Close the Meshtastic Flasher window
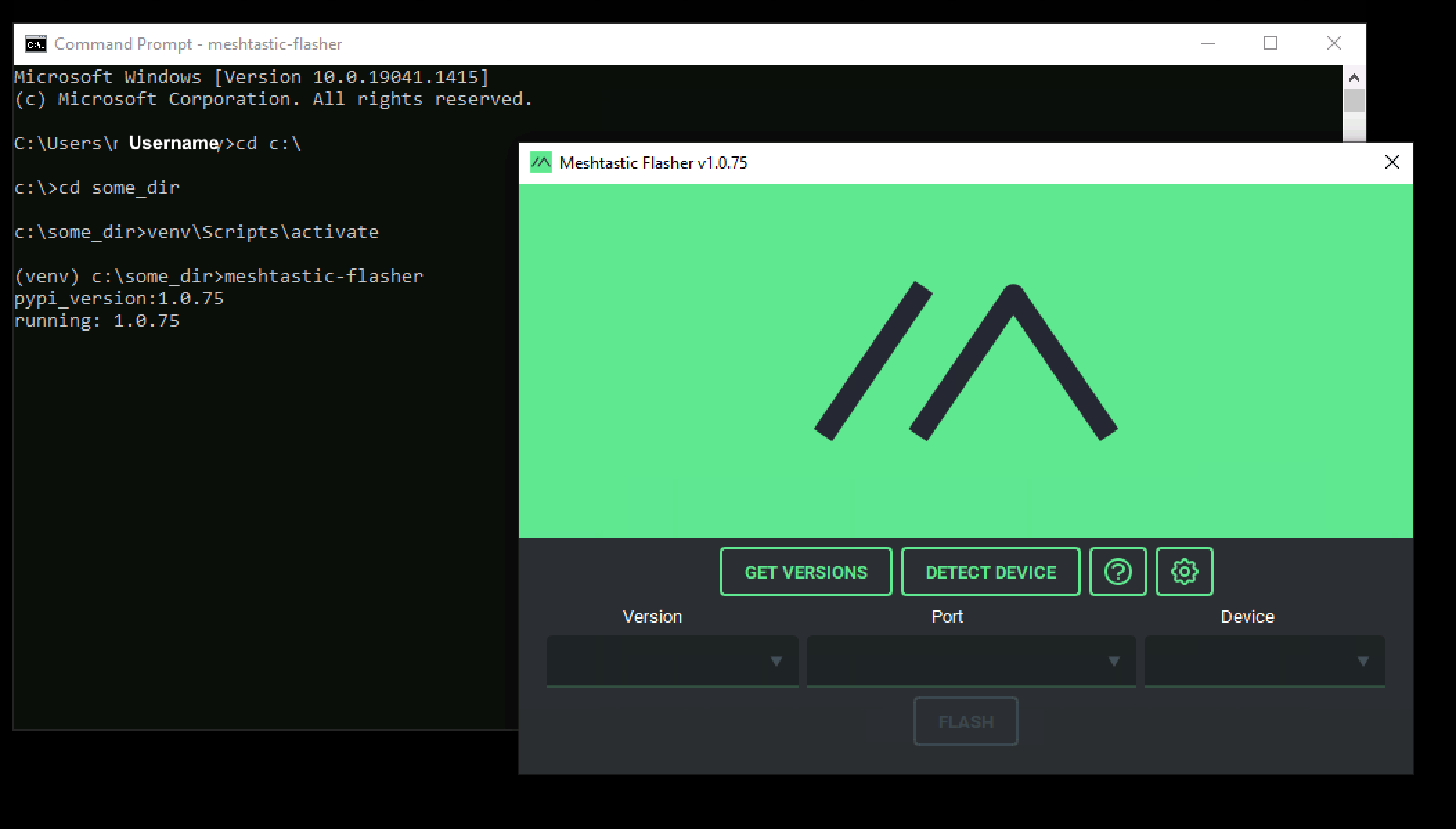The image size is (1456, 829). [x=1392, y=163]
